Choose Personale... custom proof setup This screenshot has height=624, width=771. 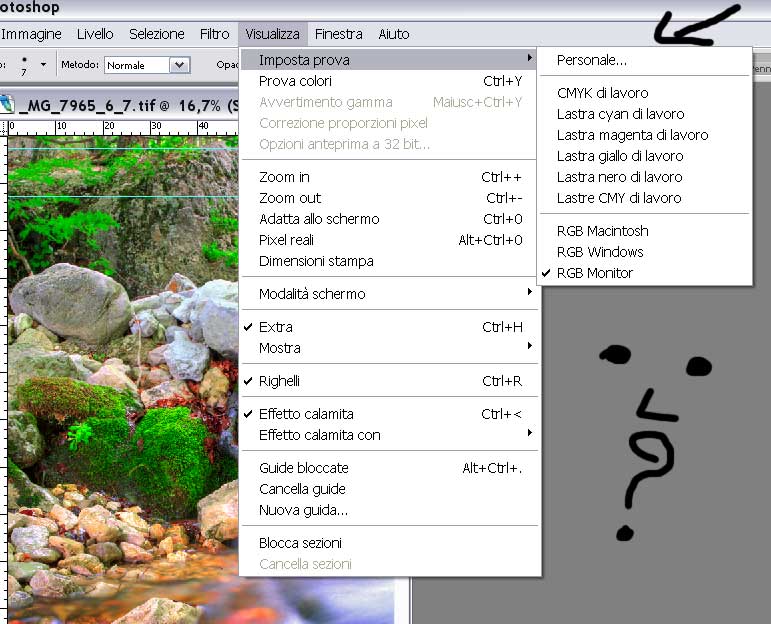click(591, 60)
